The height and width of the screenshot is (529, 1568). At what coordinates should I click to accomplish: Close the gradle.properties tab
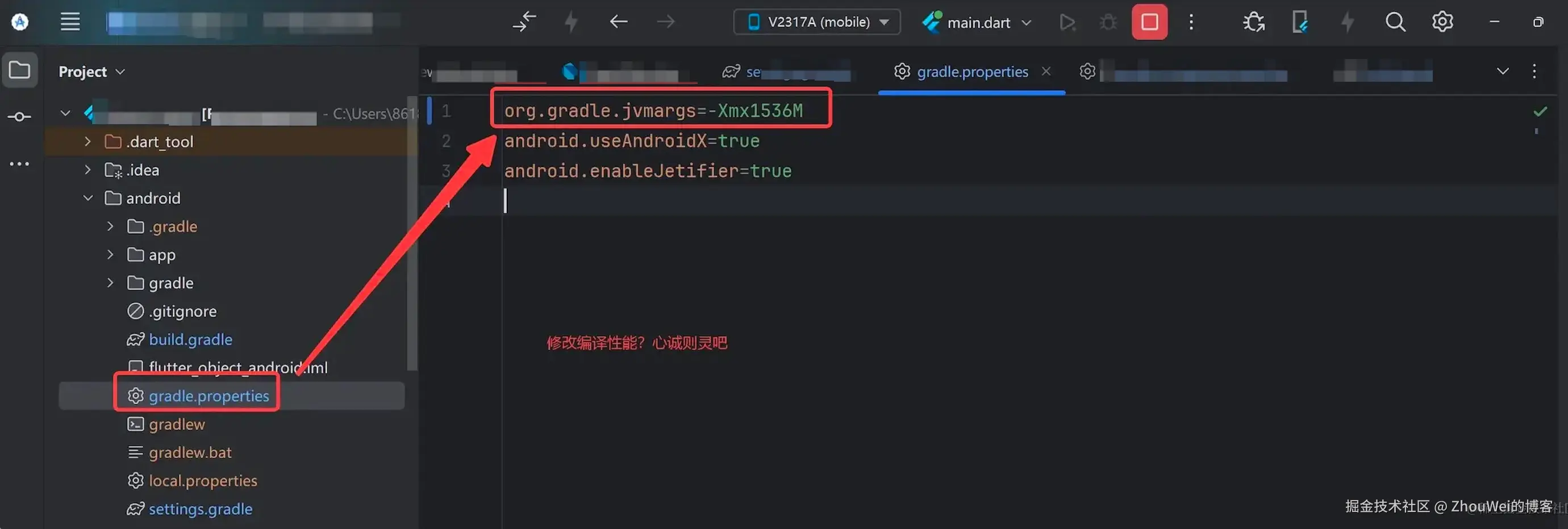pyautogui.click(x=1046, y=71)
